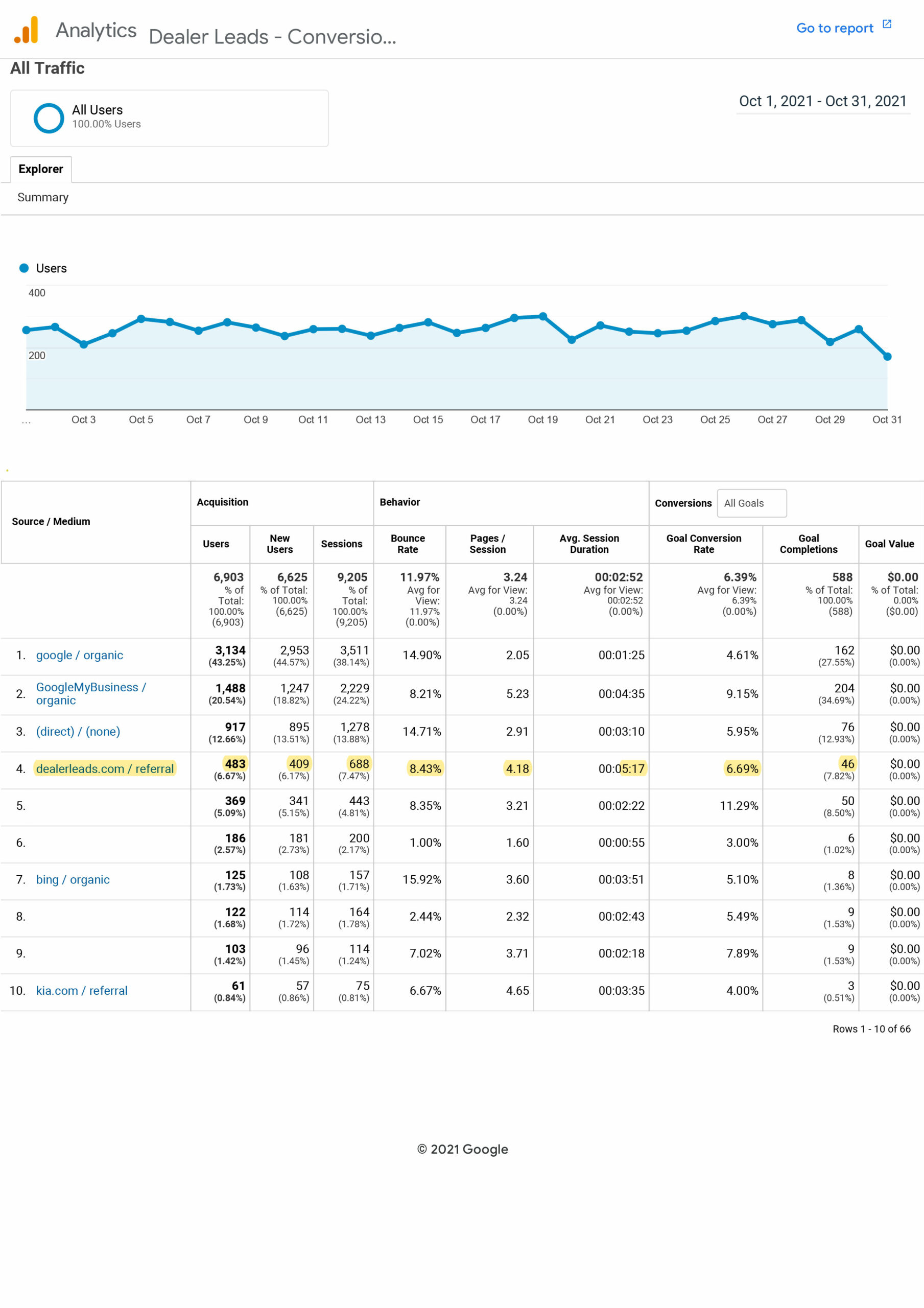The height and width of the screenshot is (1308, 924).
Task: Sort by the New Users column header
Action: [x=280, y=544]
